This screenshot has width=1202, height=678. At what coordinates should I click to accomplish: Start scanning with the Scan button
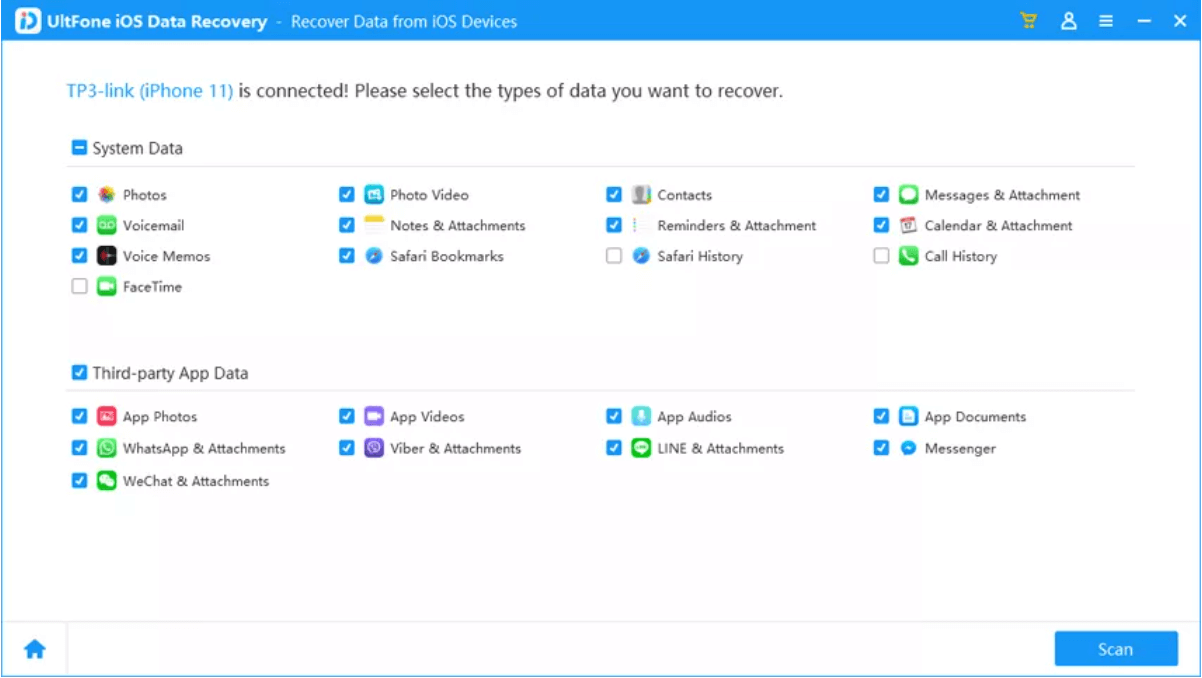(x=1116, y=648)
